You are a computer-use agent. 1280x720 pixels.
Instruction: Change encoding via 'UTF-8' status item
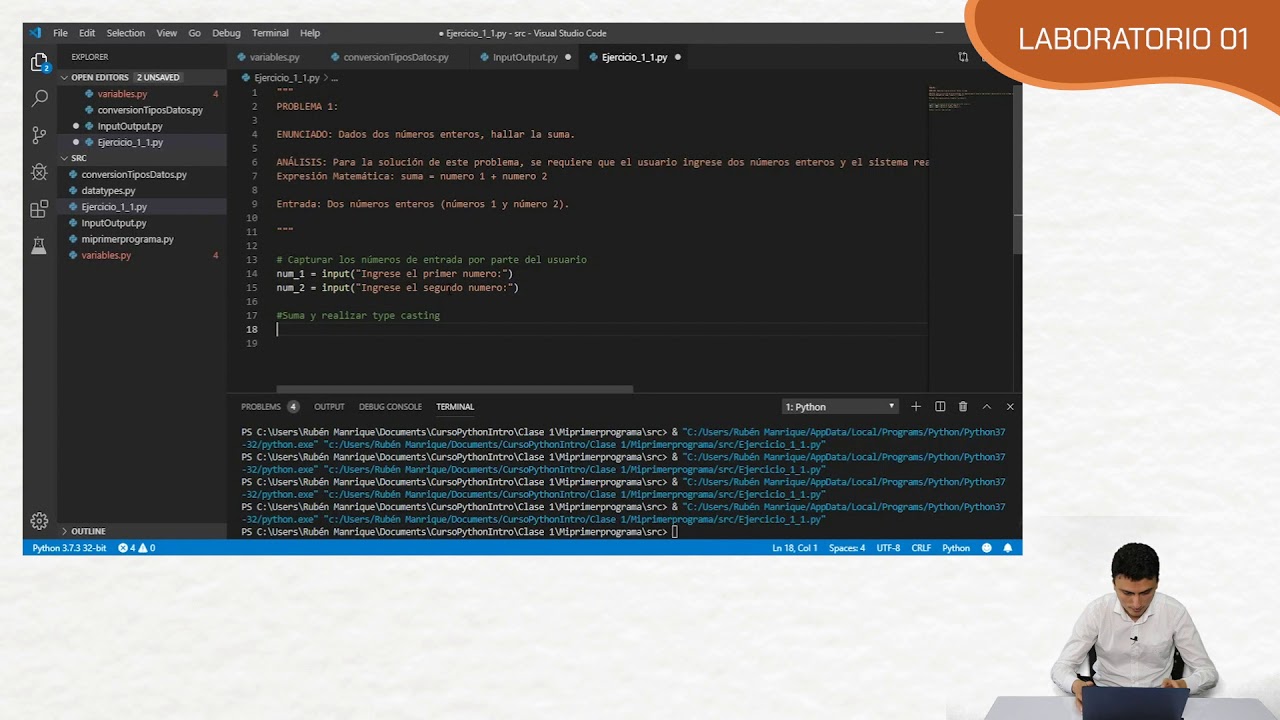tap(888, 548)
